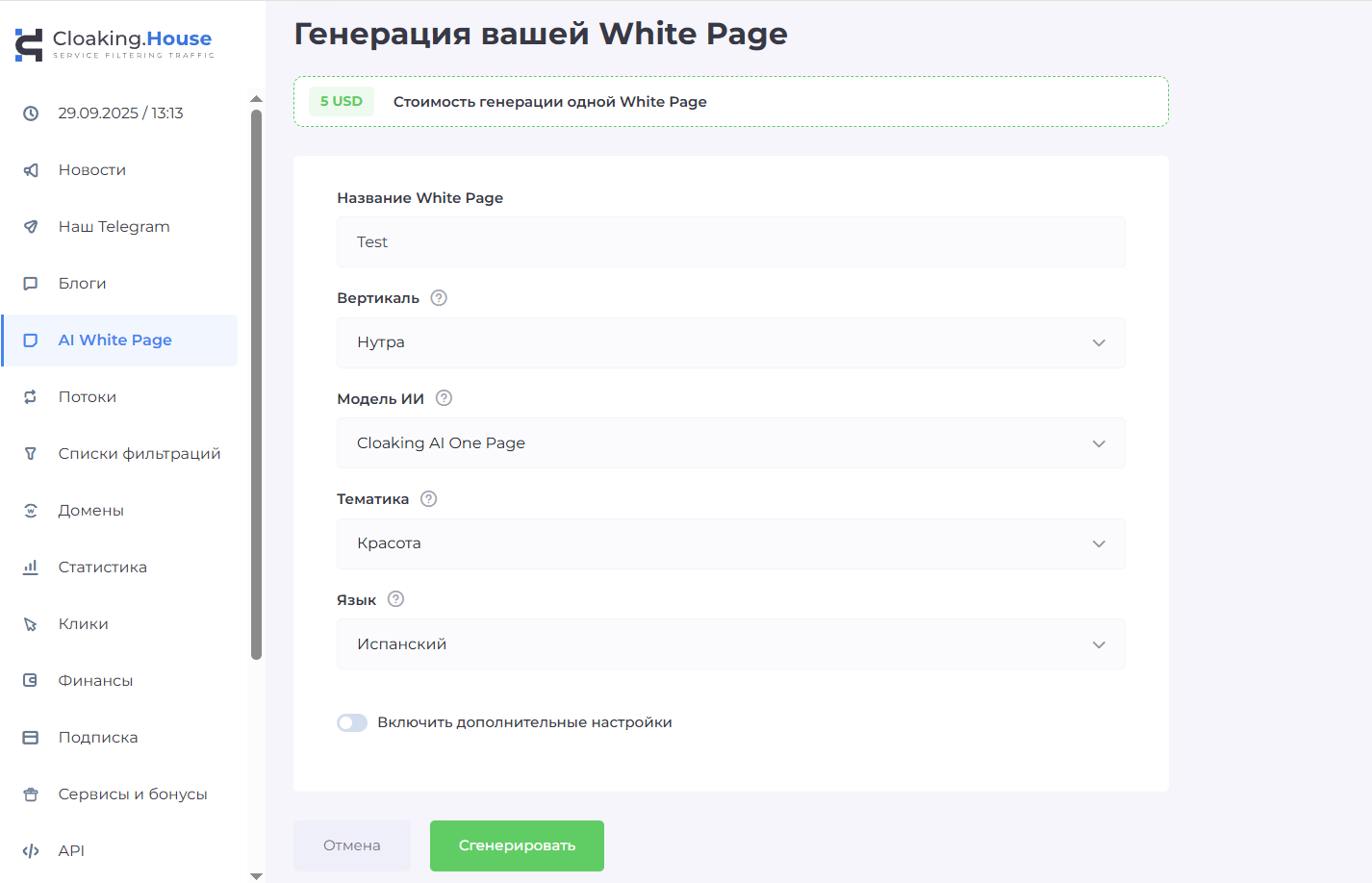
Task: Open the Вертикаль dropdown showing Нутра
Action: [730, 343]
